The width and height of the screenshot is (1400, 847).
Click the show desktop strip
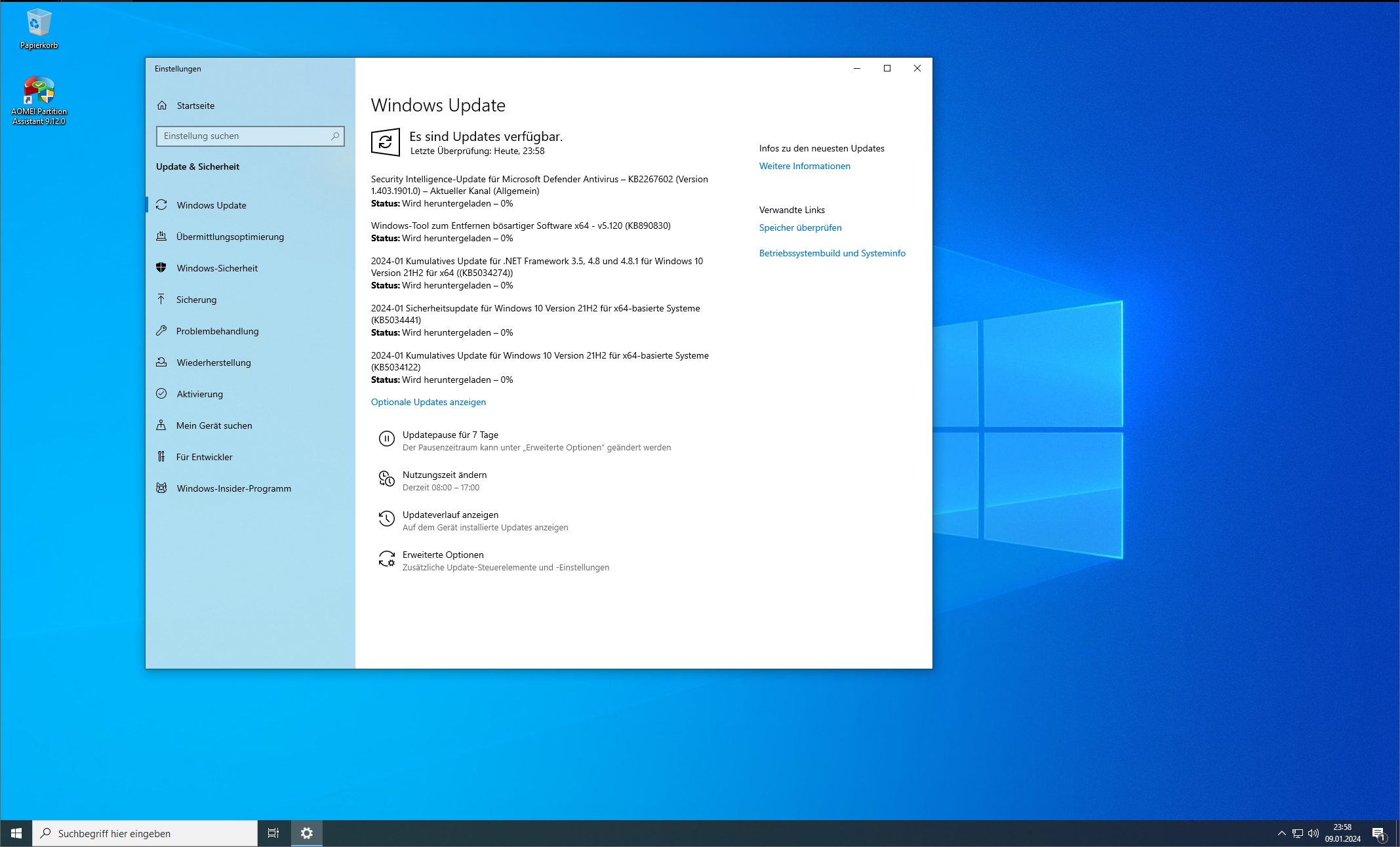(x=1397, y=833)
